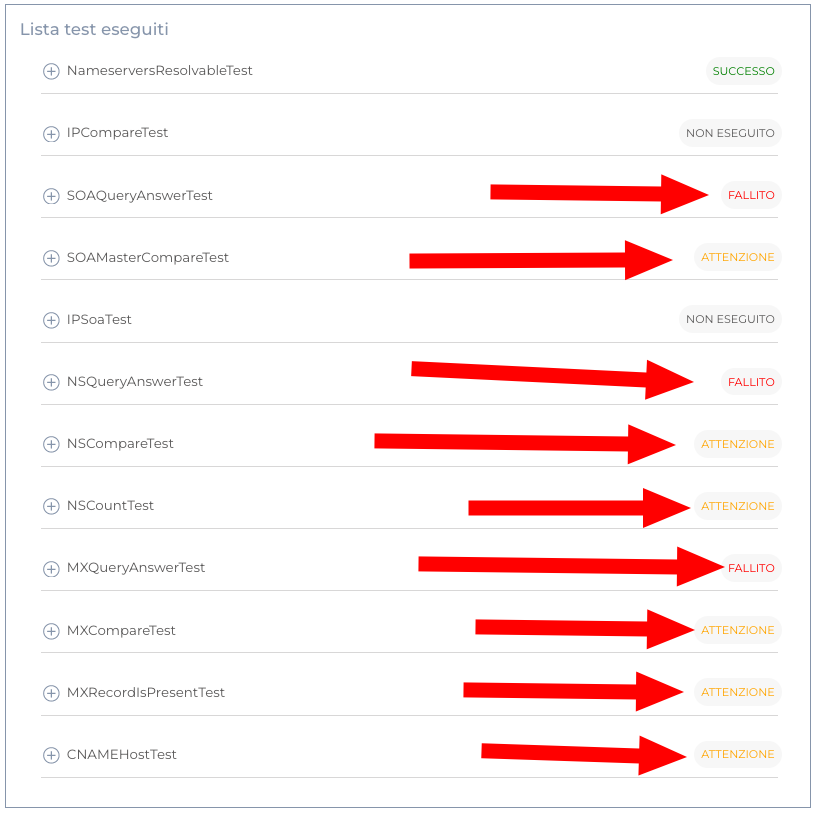Click the plus icon next to NSQueryAnswerTest

51,382
